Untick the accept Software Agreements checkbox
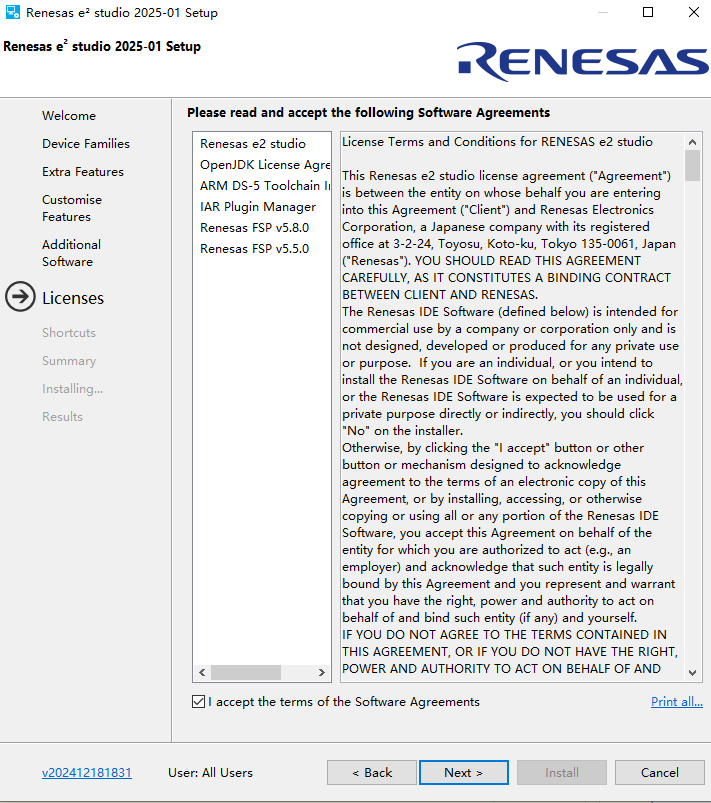The width and height of the screenshot is (711, 803). 198,702
